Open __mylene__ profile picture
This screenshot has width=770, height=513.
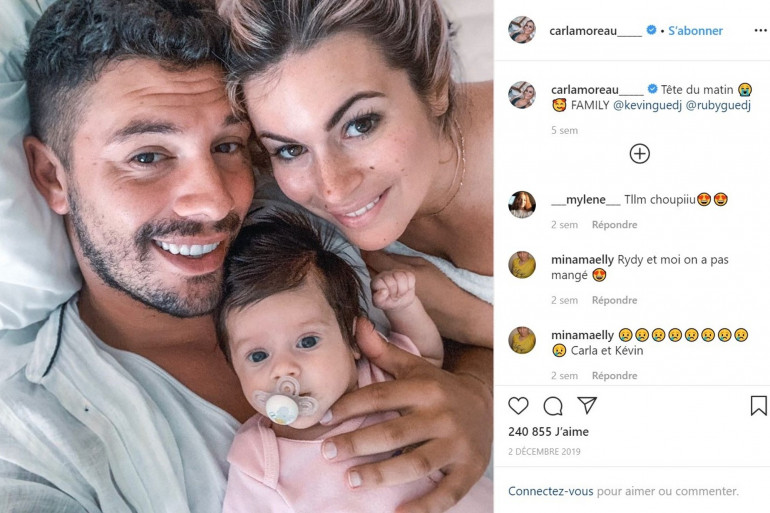522,204
